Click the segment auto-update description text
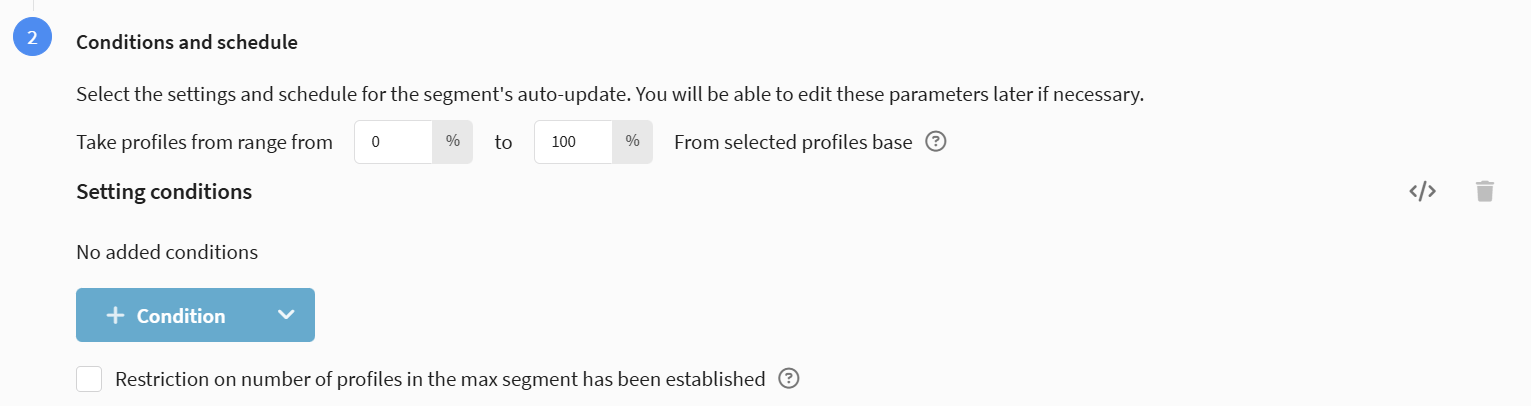 coord(609,96)
